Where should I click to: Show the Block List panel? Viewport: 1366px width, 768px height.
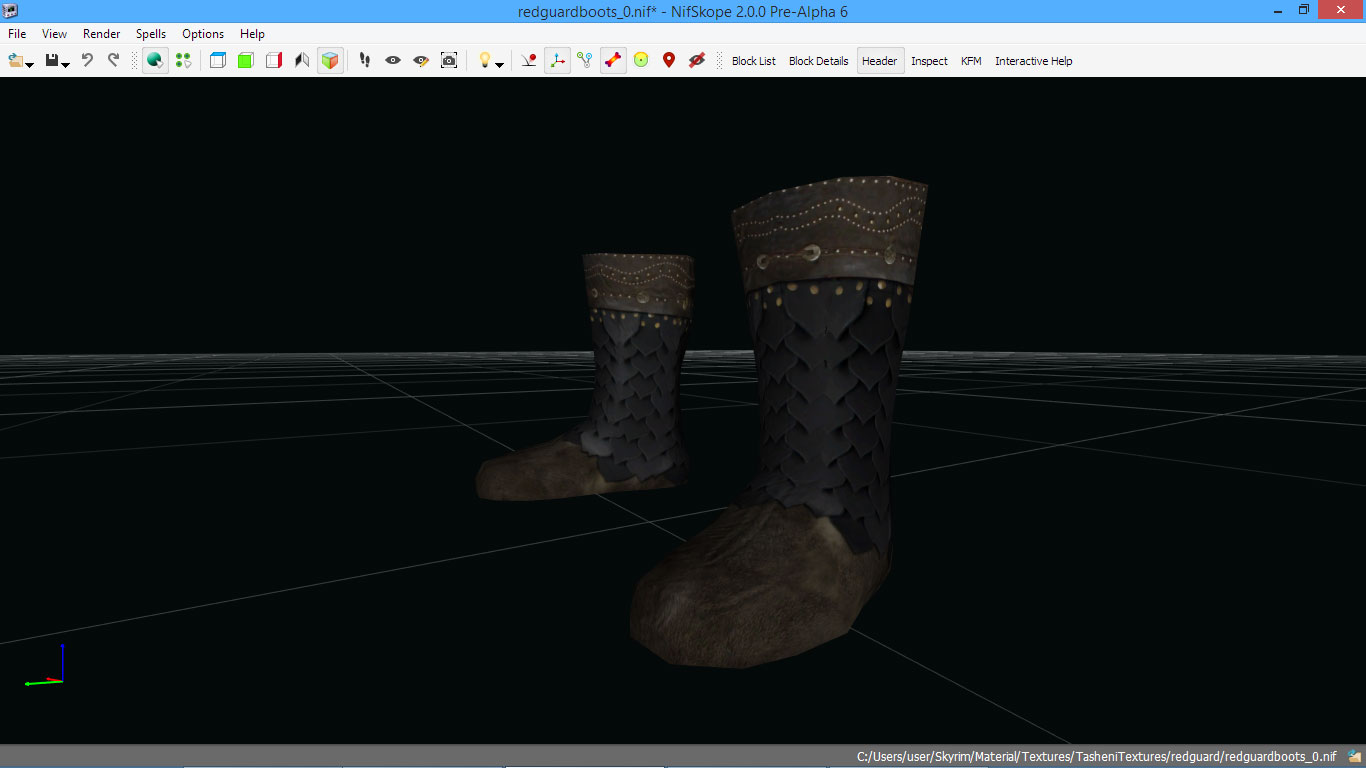coord(753,61)
